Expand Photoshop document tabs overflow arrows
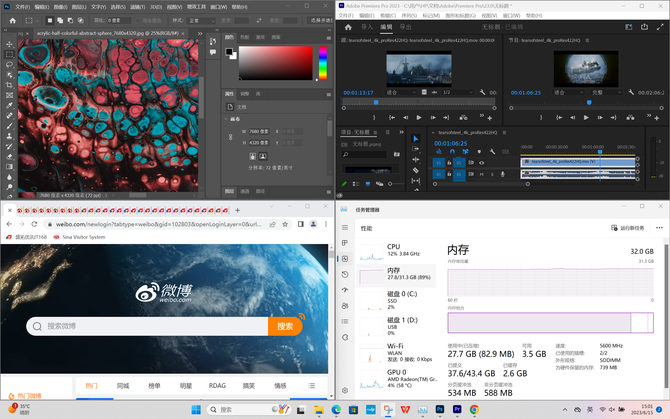The width and height of the screenshot is (670, 419). click(x=200, y=33)
